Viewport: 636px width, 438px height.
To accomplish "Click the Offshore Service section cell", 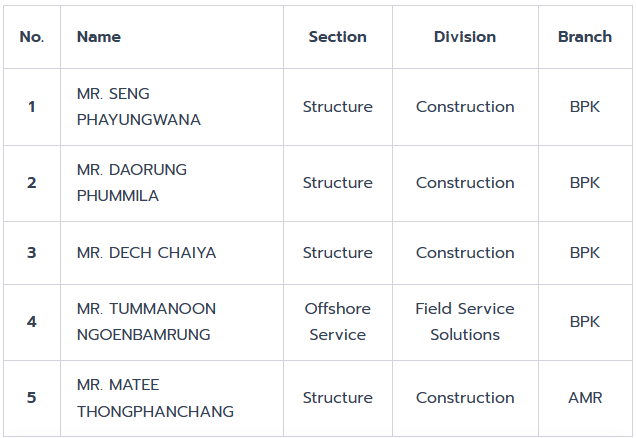I will pyautogui.click(x=337, y=322).
